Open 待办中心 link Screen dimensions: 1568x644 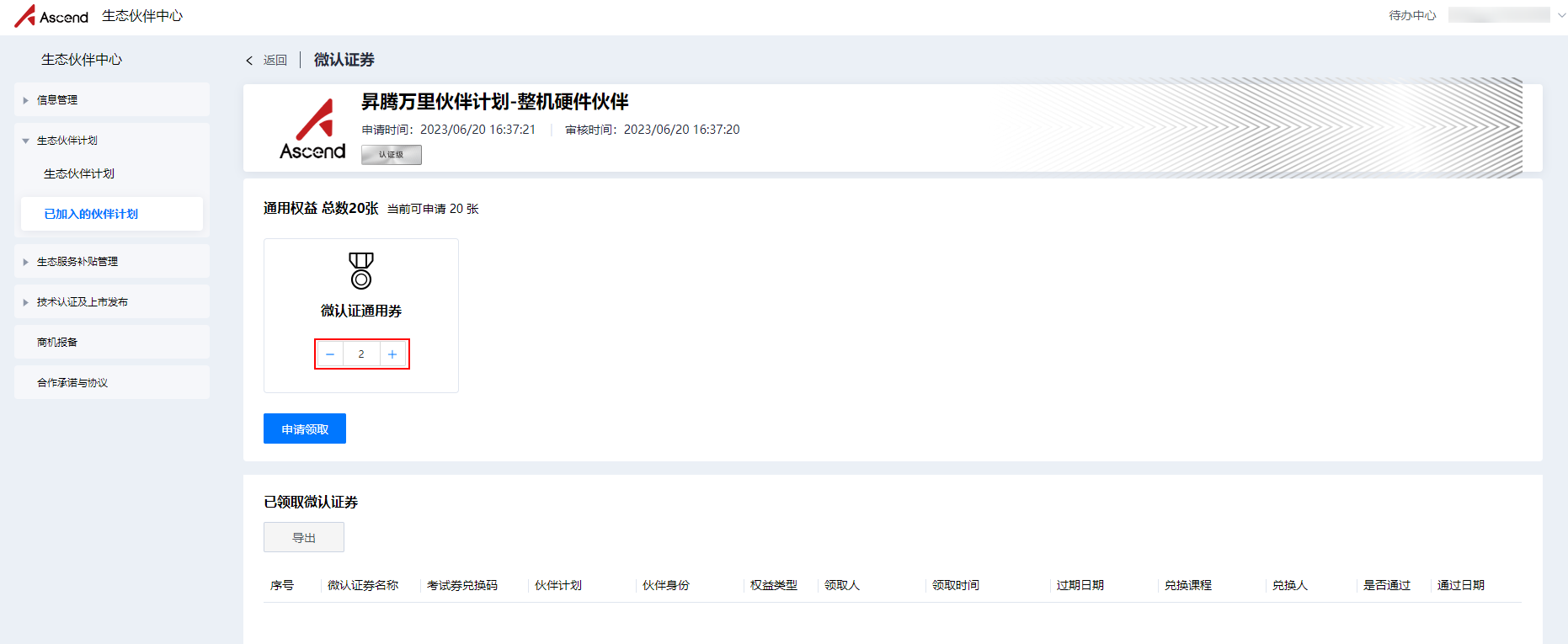1412,15
